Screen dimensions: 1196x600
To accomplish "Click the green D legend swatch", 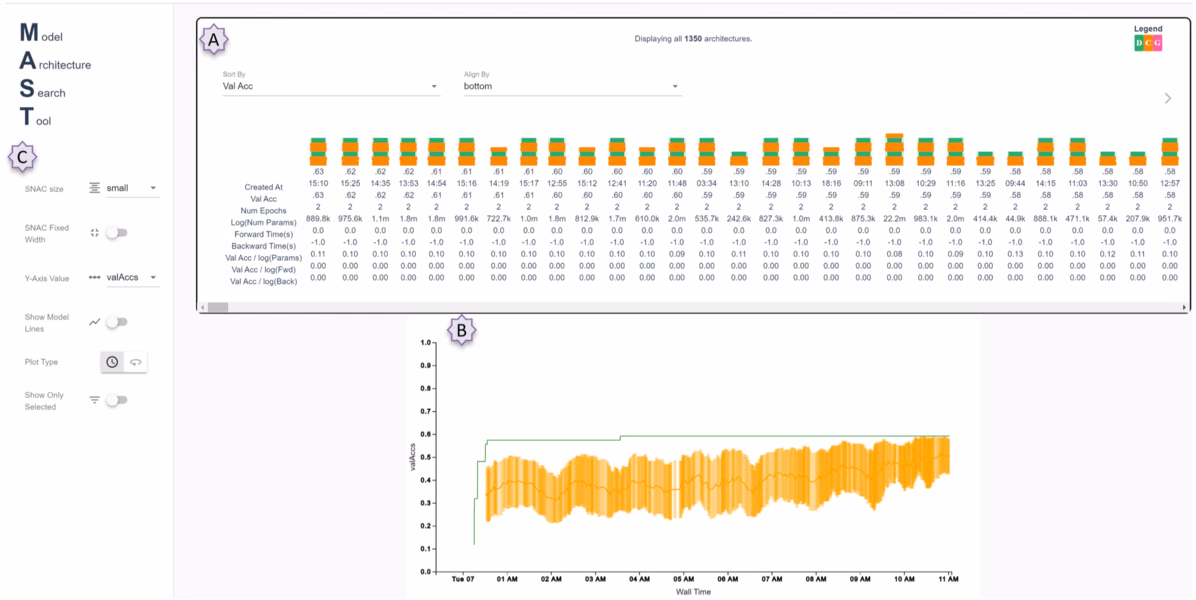I will [x=1139, y=43].
